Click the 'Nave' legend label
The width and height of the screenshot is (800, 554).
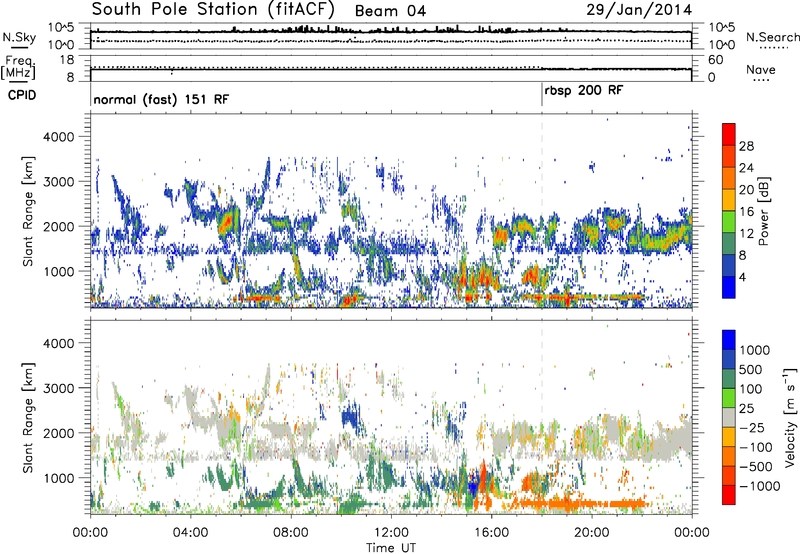pyautogui.click(x=761, y=70)
